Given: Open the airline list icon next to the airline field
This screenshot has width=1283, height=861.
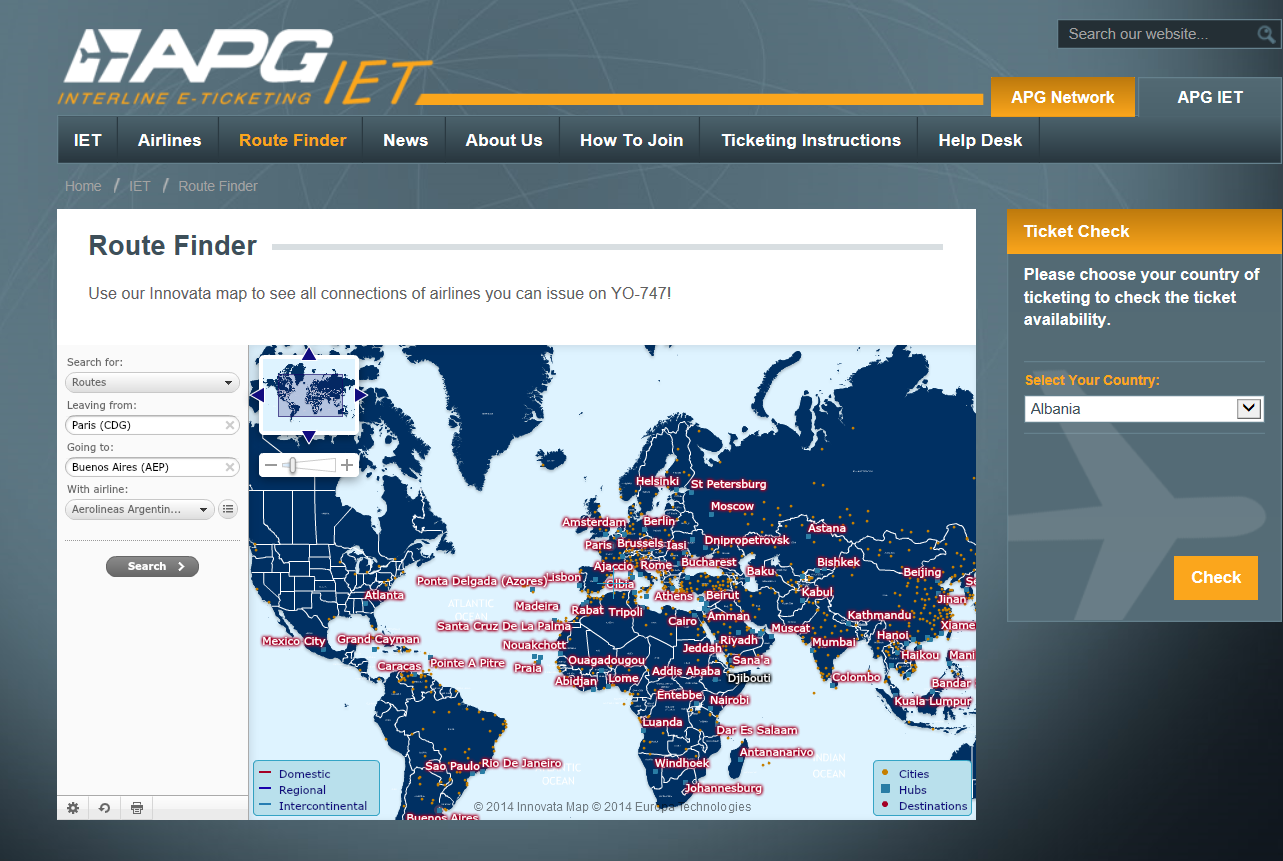Looking at the screenshot, I should [228, 509].
